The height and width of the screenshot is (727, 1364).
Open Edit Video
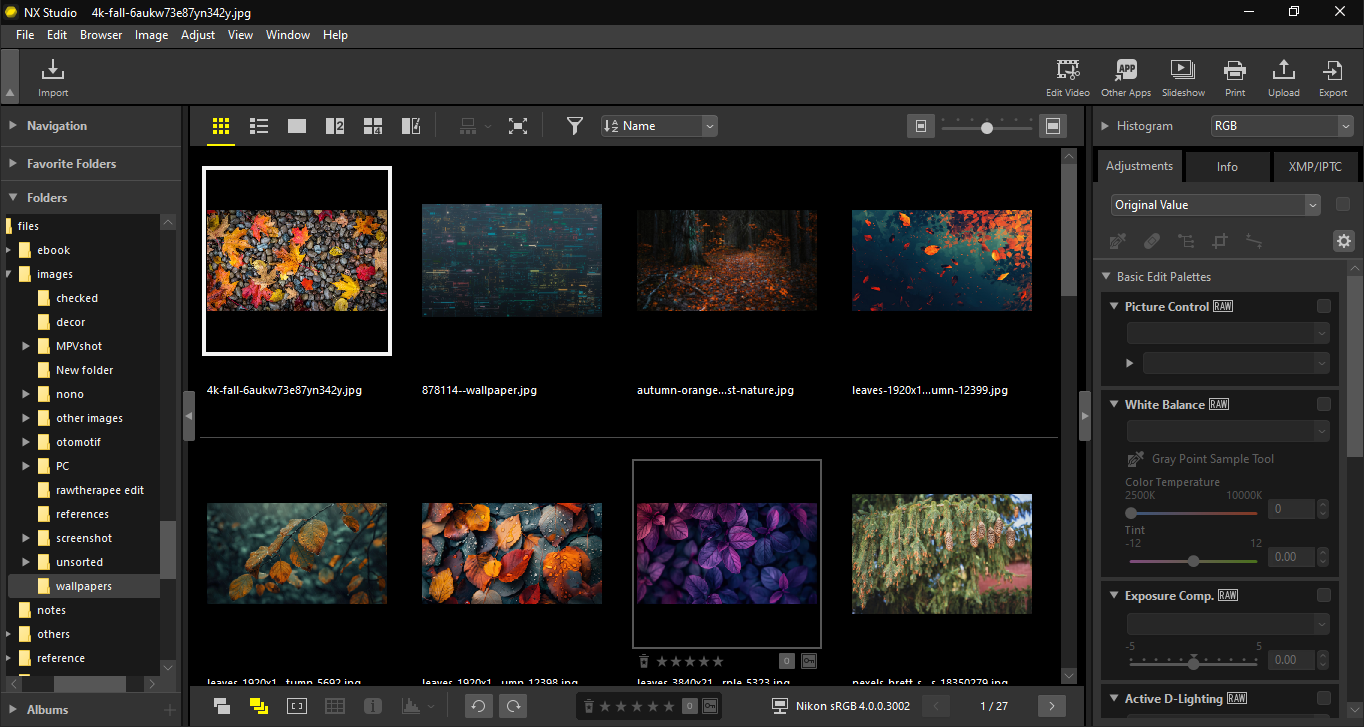click(x=1068, y=78)
